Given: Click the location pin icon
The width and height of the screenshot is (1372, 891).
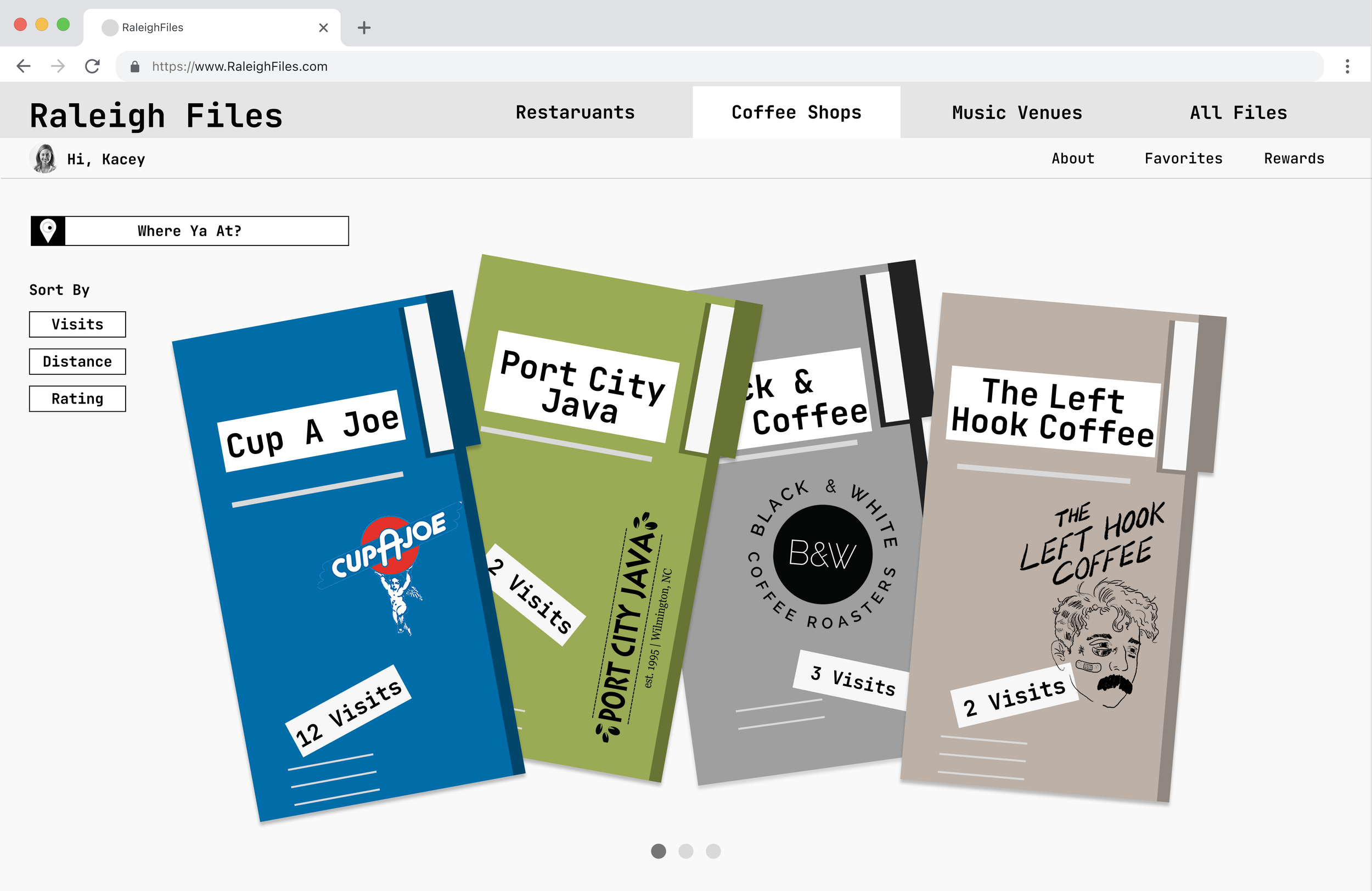Looking at the screenshot, I should (x=48, y=231).
